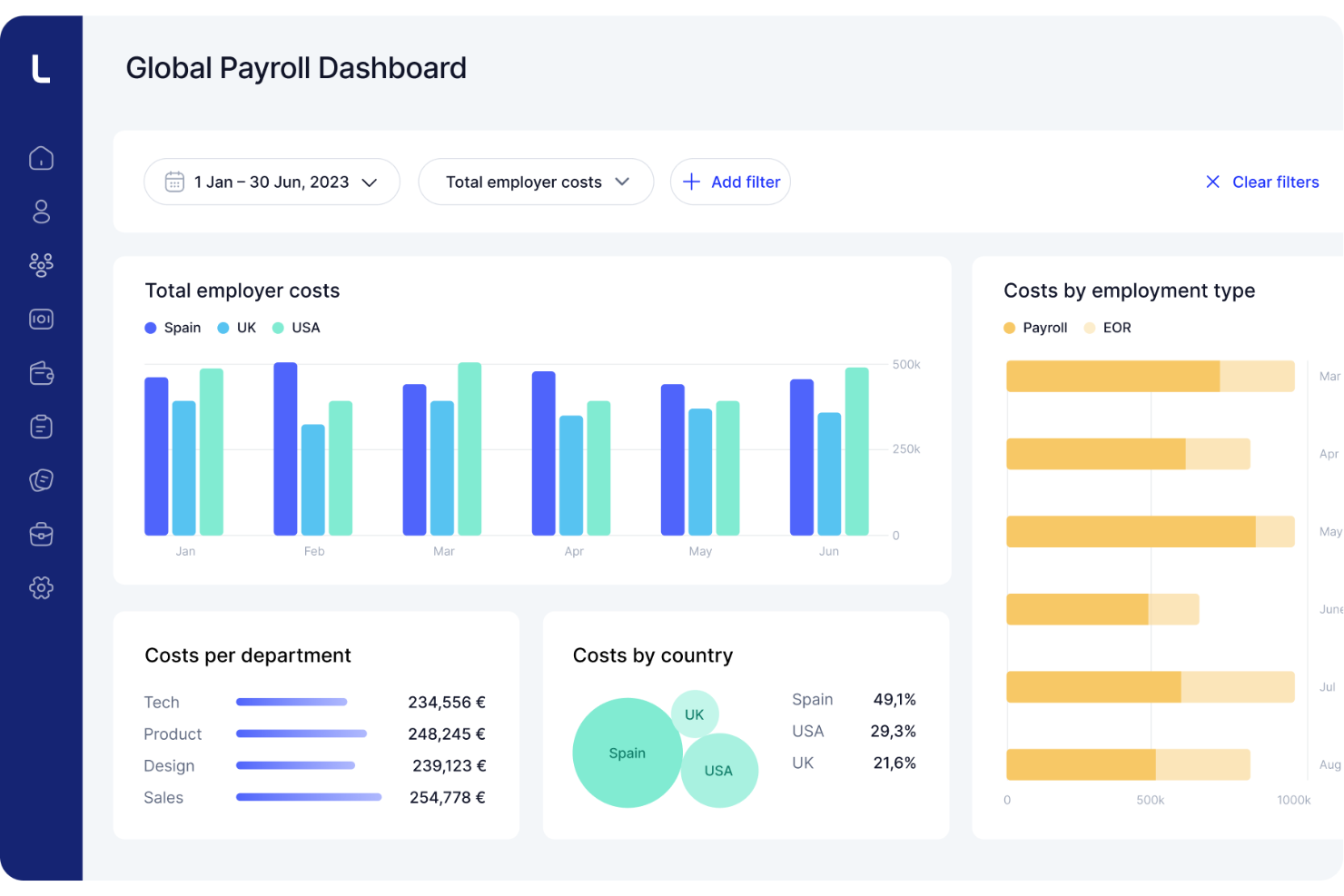The image size is (1344, 896).
Task: Click the May Payroll bar segment
Action: 1131,531
